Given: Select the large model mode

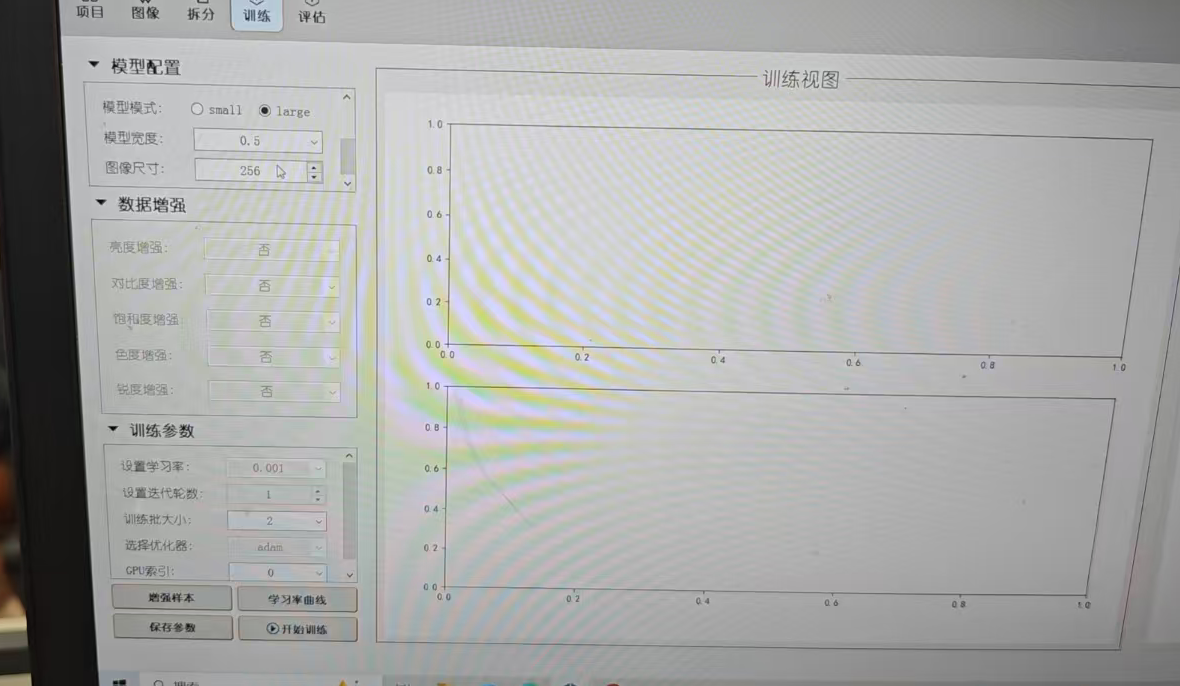Looking at the screenshot, I should [265, 111].
